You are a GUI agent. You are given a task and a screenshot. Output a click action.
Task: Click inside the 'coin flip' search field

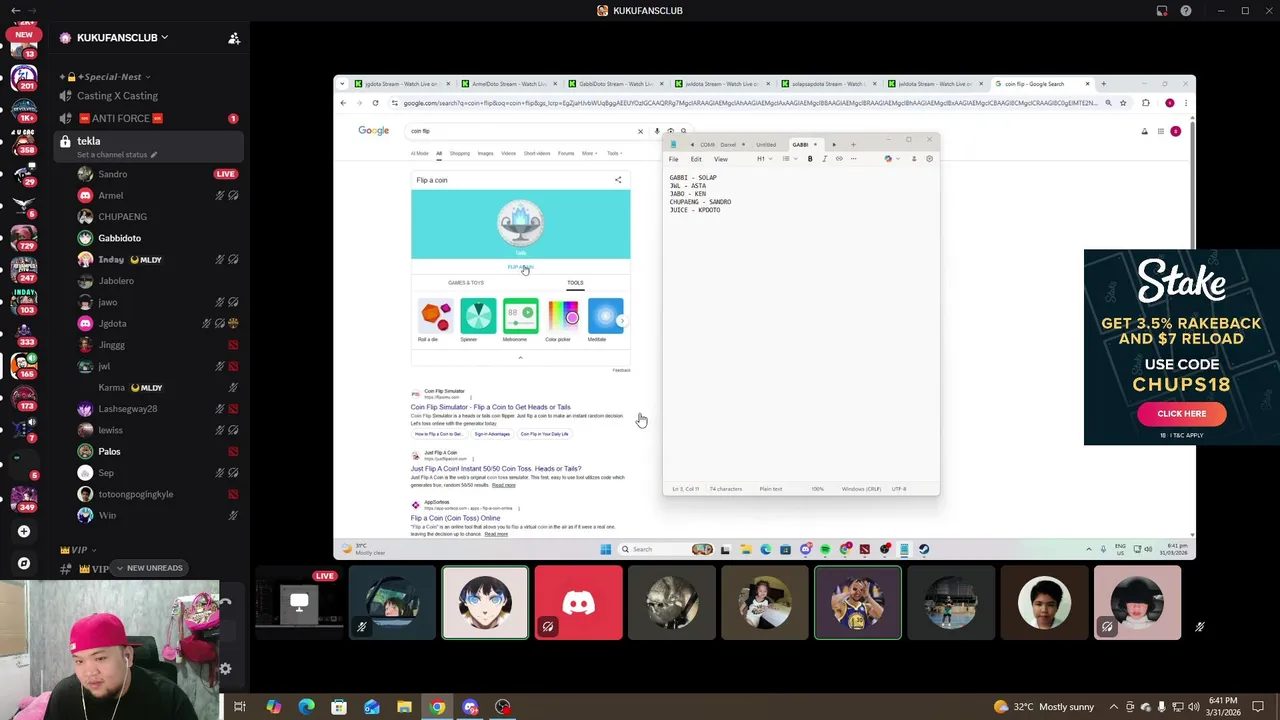click(520, 131)
